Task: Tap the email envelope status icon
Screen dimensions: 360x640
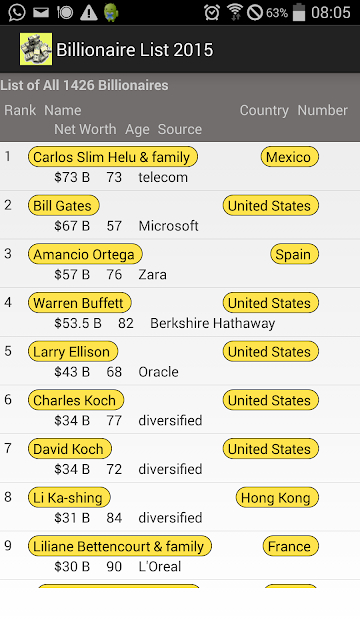Action: click(x=41, y=12)
